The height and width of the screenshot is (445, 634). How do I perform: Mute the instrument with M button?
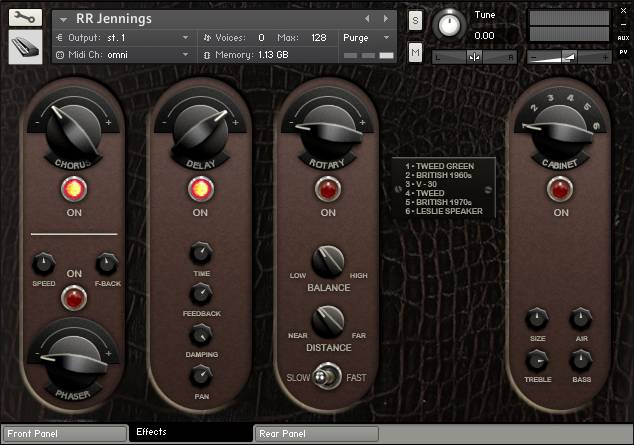[415, 53]
